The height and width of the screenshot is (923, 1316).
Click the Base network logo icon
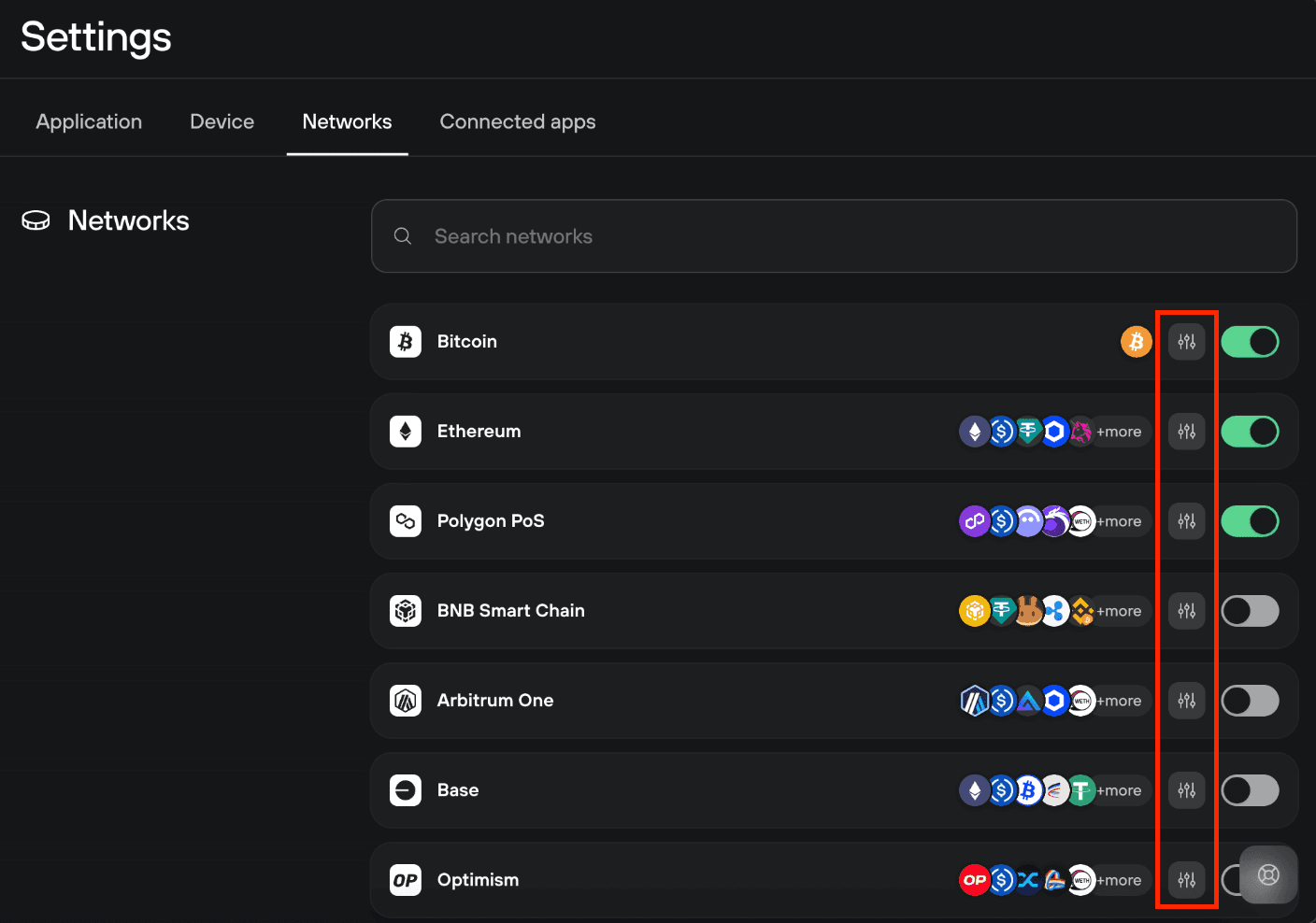pos(406,790)
